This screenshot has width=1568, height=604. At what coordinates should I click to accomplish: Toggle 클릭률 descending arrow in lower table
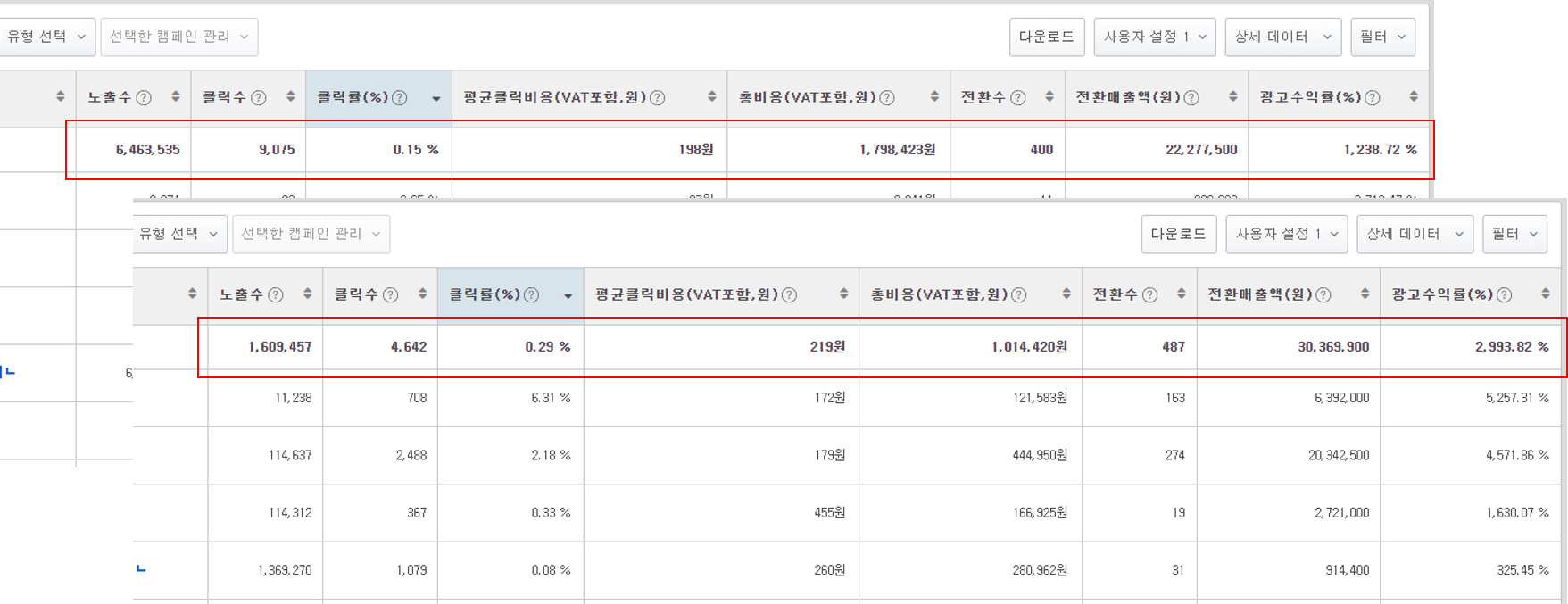(x=568, y=296)
